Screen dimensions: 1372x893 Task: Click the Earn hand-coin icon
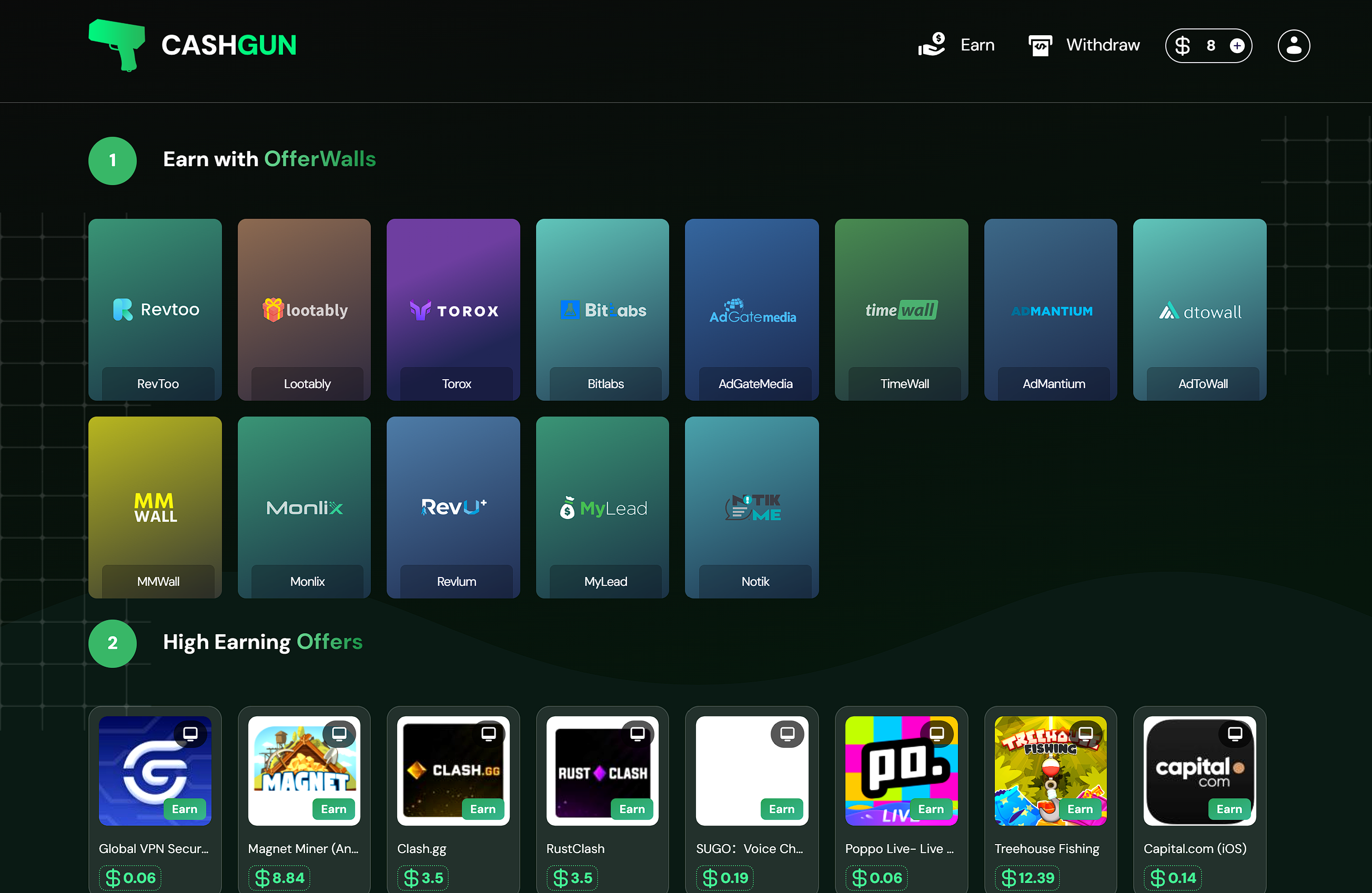tap(932, 44)
